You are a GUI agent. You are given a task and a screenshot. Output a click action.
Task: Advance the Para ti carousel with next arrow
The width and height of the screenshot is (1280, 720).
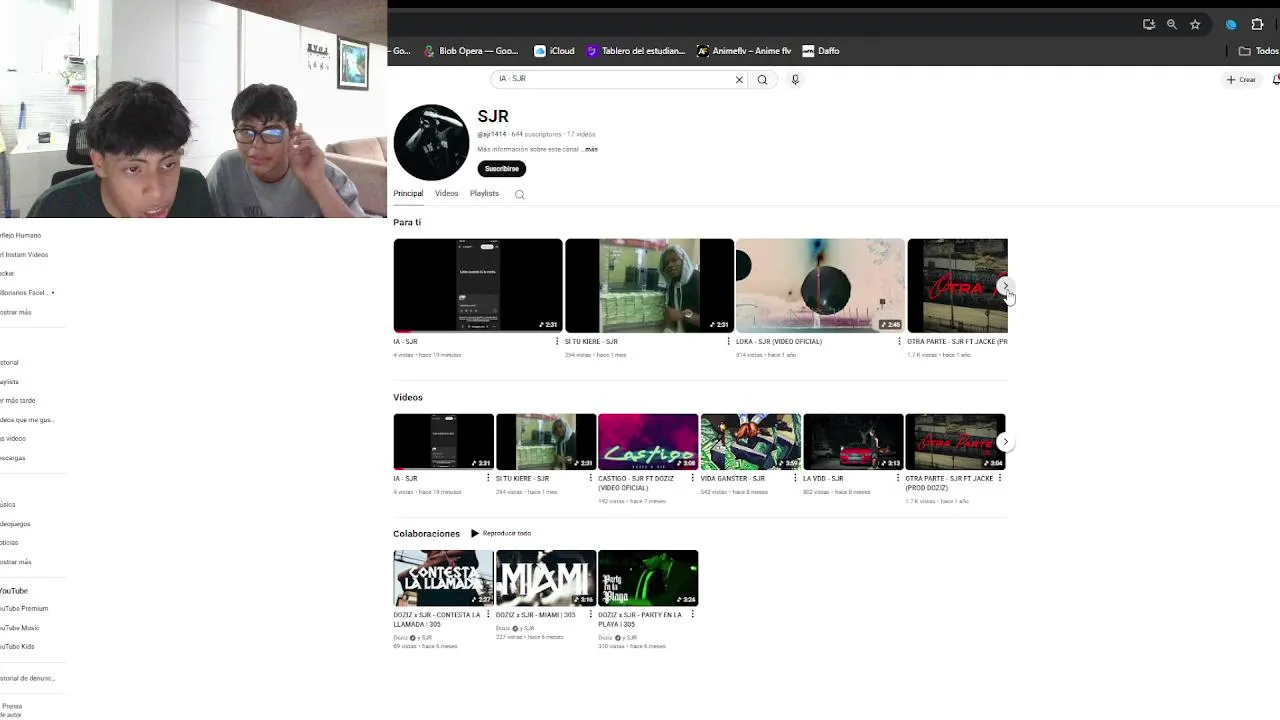coord(1005,286)
